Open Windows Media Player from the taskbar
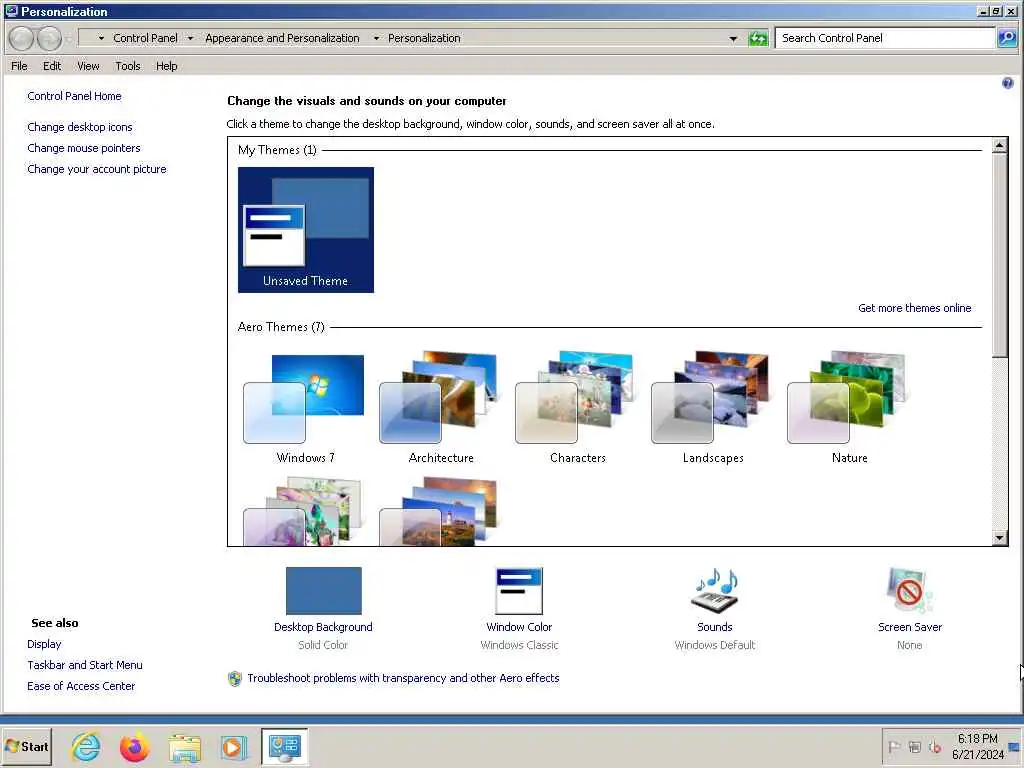The height and width of the screenshot is (768, 1024). coord(232,748)
